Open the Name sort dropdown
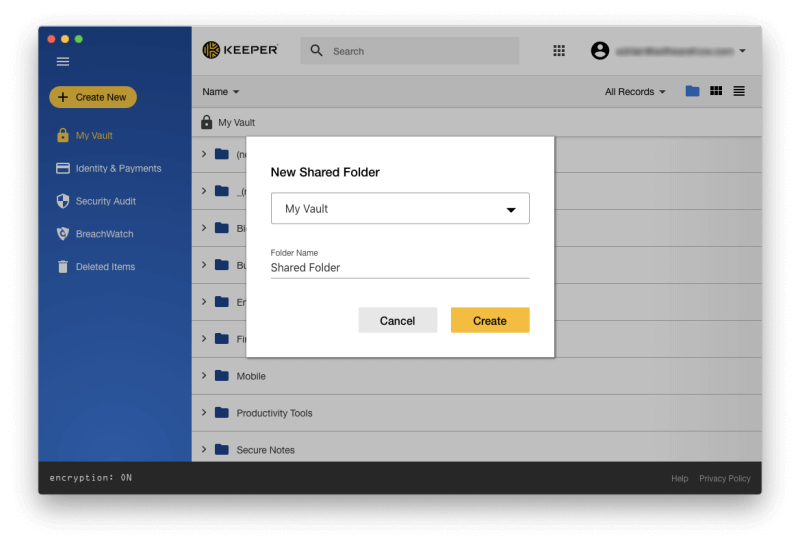The width and height of the screenshot is (800, 545). point(220,92)
